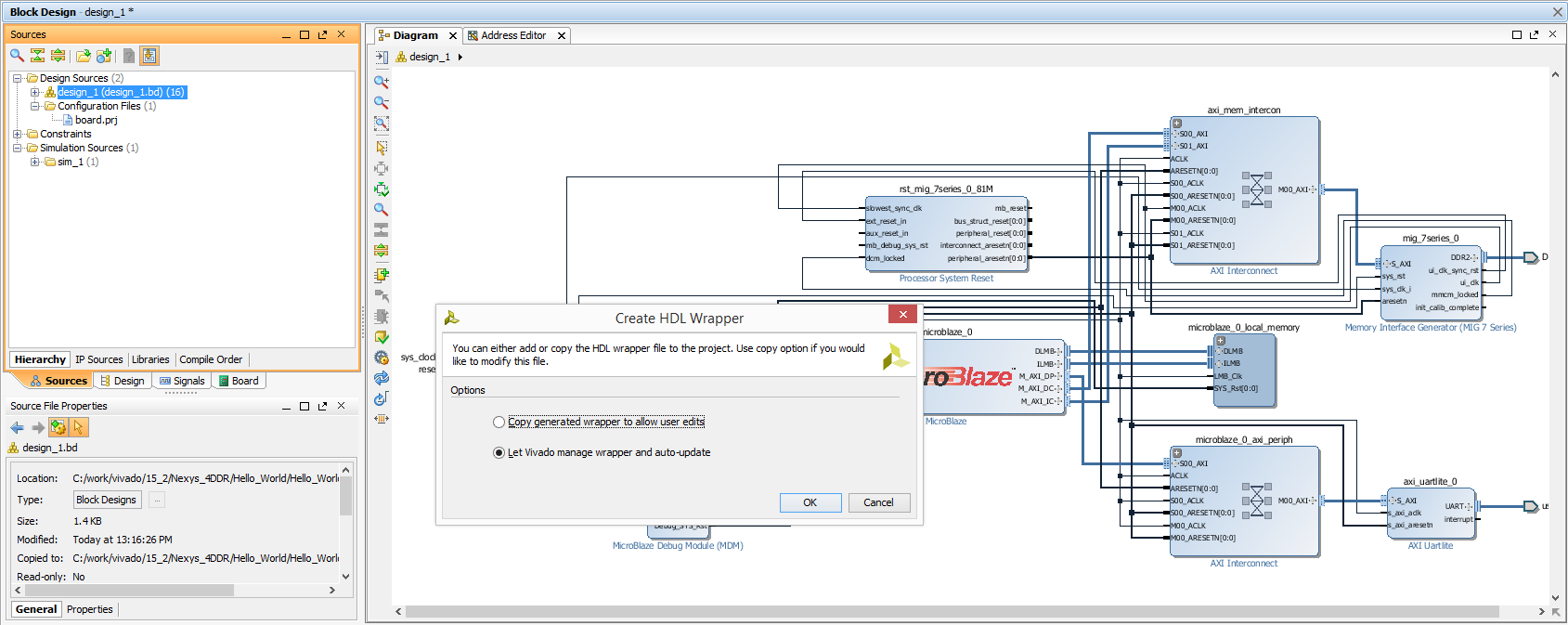This screenshot has width=1568, height=625.
Task: Expand the sim_1 folder
Action: coord(34,163)
